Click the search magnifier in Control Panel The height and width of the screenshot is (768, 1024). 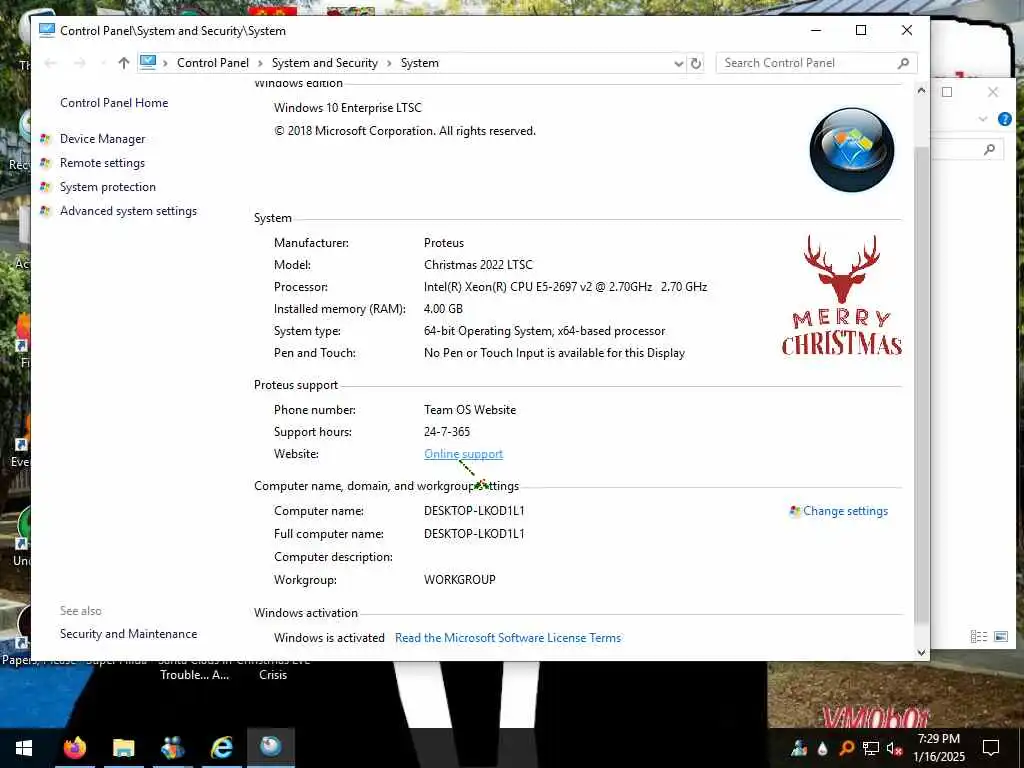[x=903, y=63]
